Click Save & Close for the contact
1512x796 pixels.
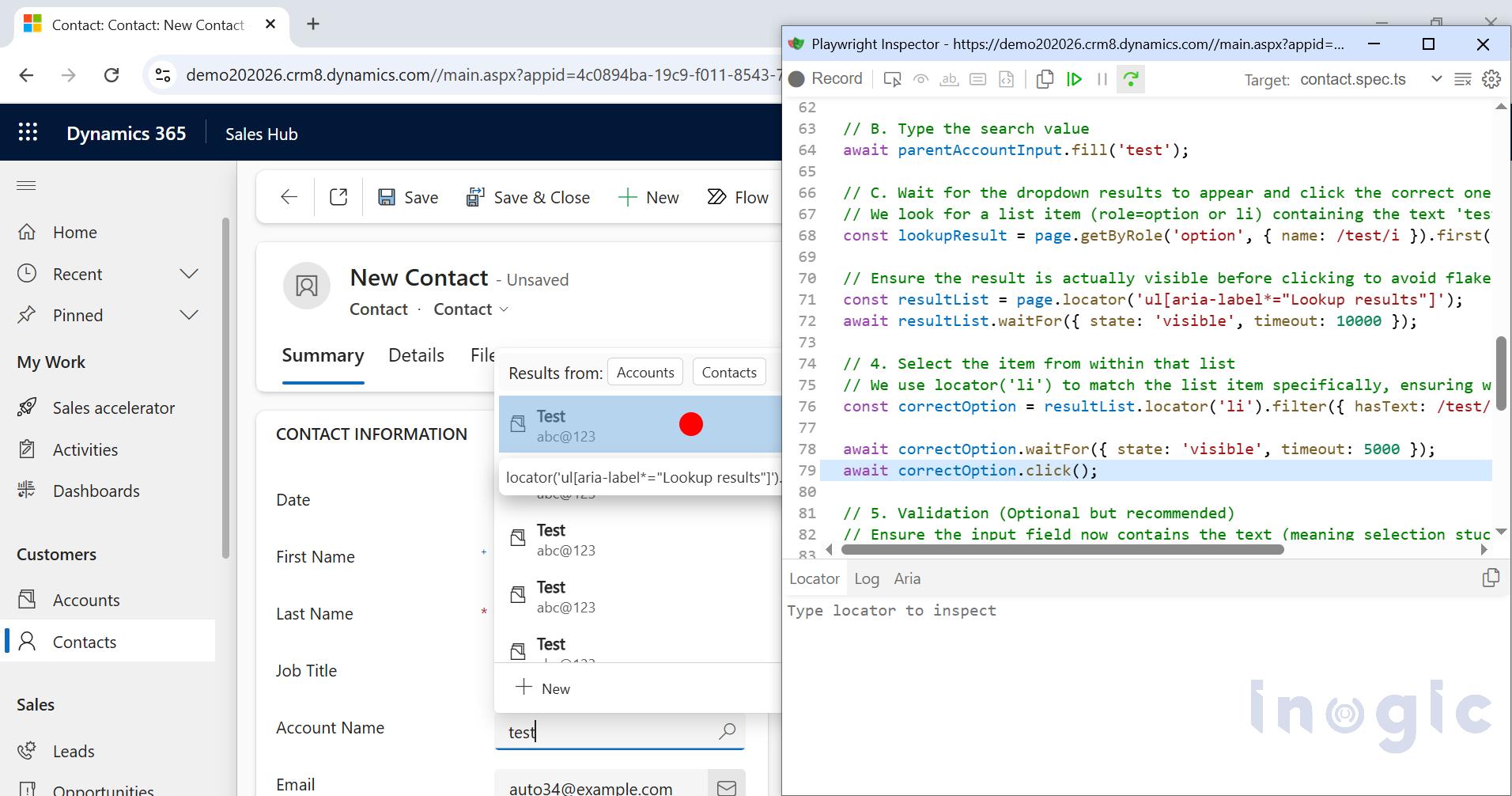(528, 197)
